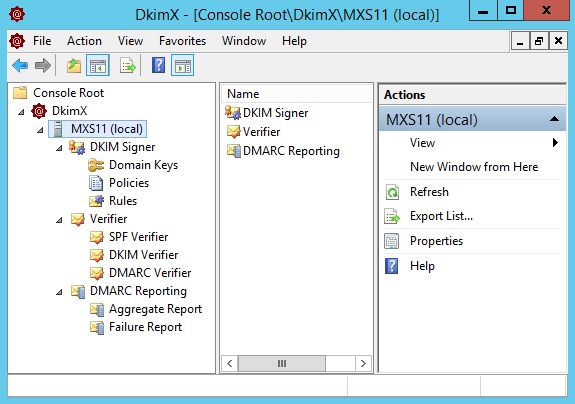The width and height of the screenshot is (575, 404).
Task: Click the Policies document icon
Action: 96,183
